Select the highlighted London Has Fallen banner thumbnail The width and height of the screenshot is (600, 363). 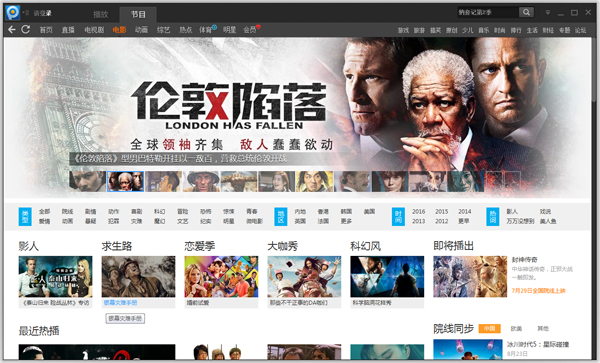click(x=126, y=181)
